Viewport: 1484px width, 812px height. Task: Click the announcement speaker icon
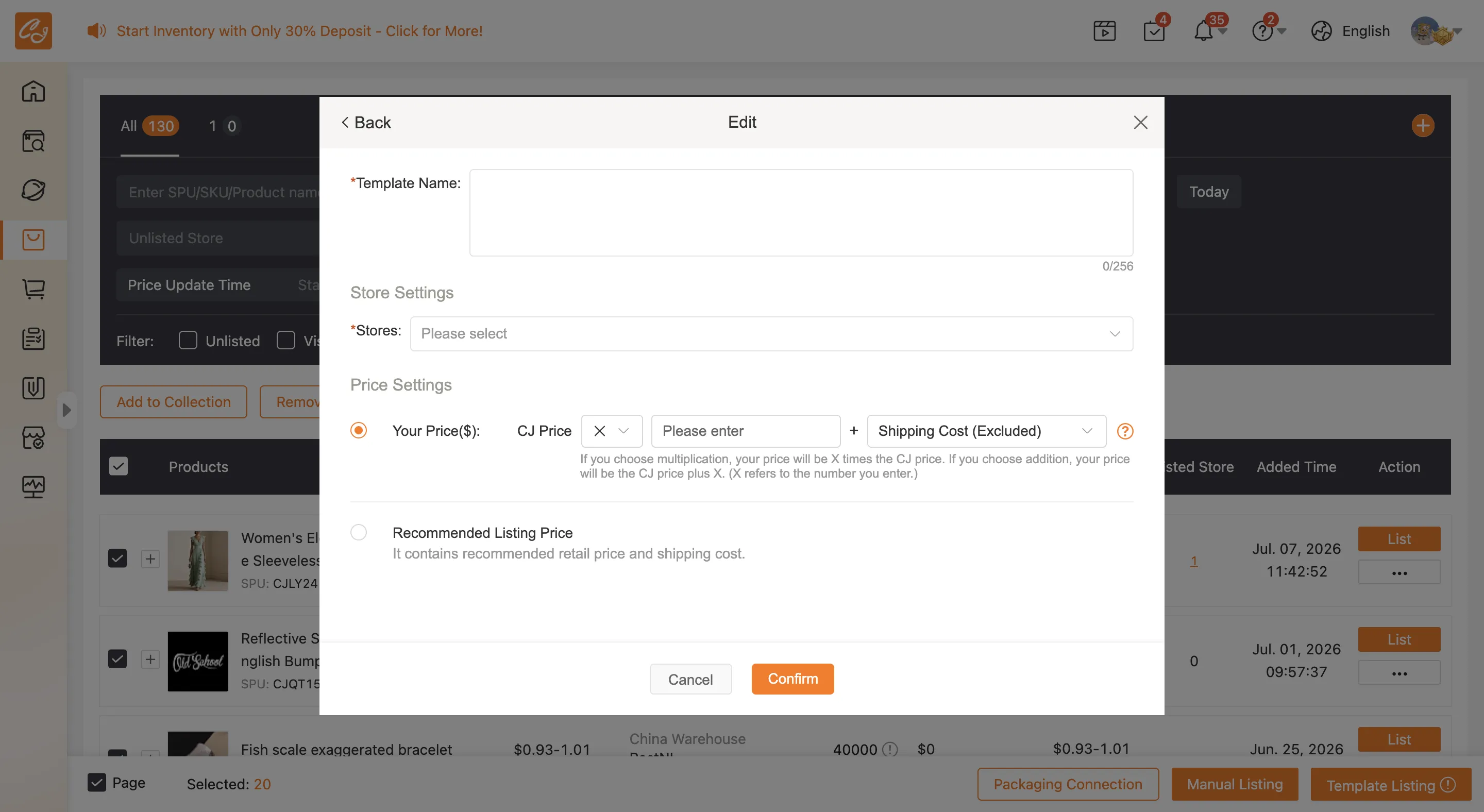click(x=96, y=30)
